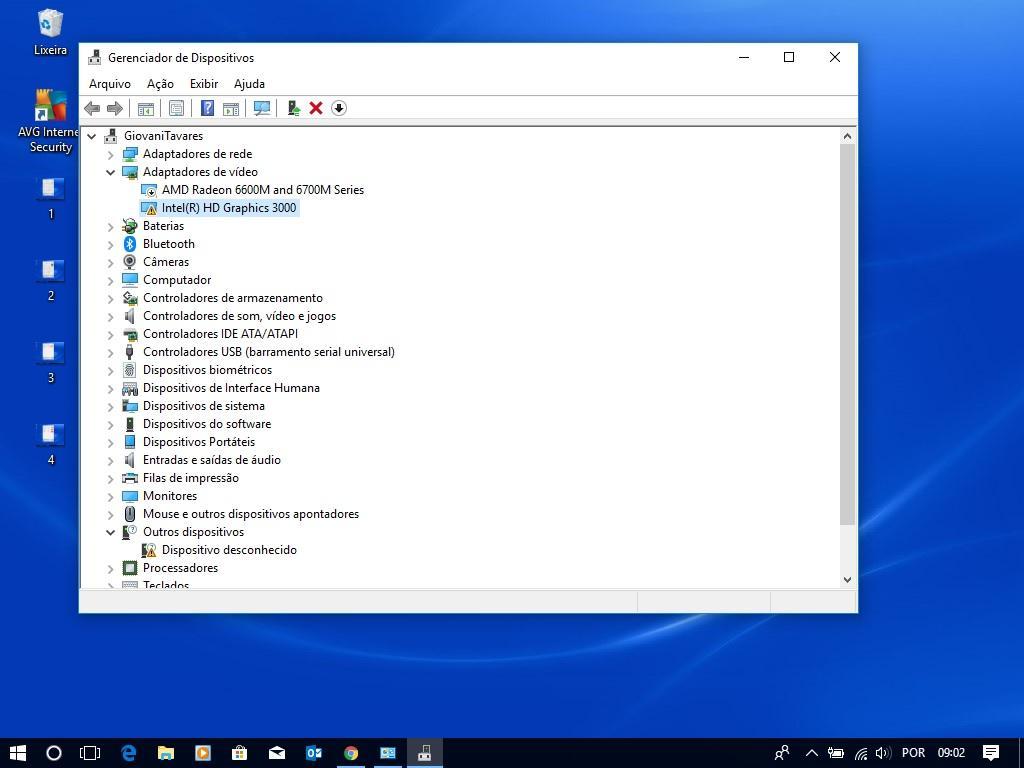Select the Computador category label
This screenshot has width=1024, height=768.
pos(177,280)
